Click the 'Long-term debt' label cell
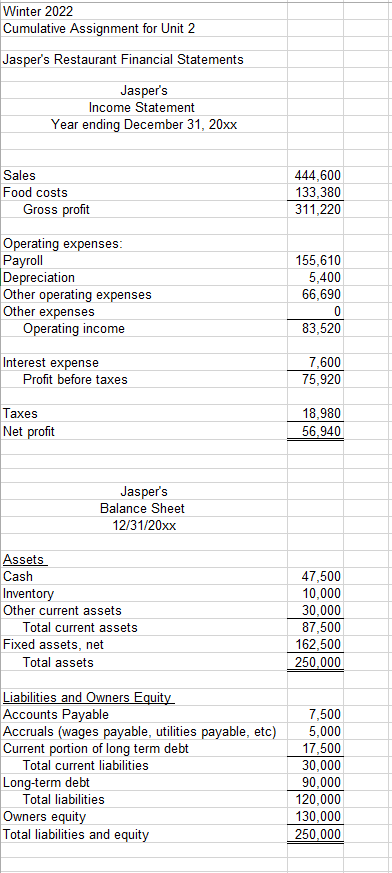The image size is (392, 873). click(x=144, y=783)
